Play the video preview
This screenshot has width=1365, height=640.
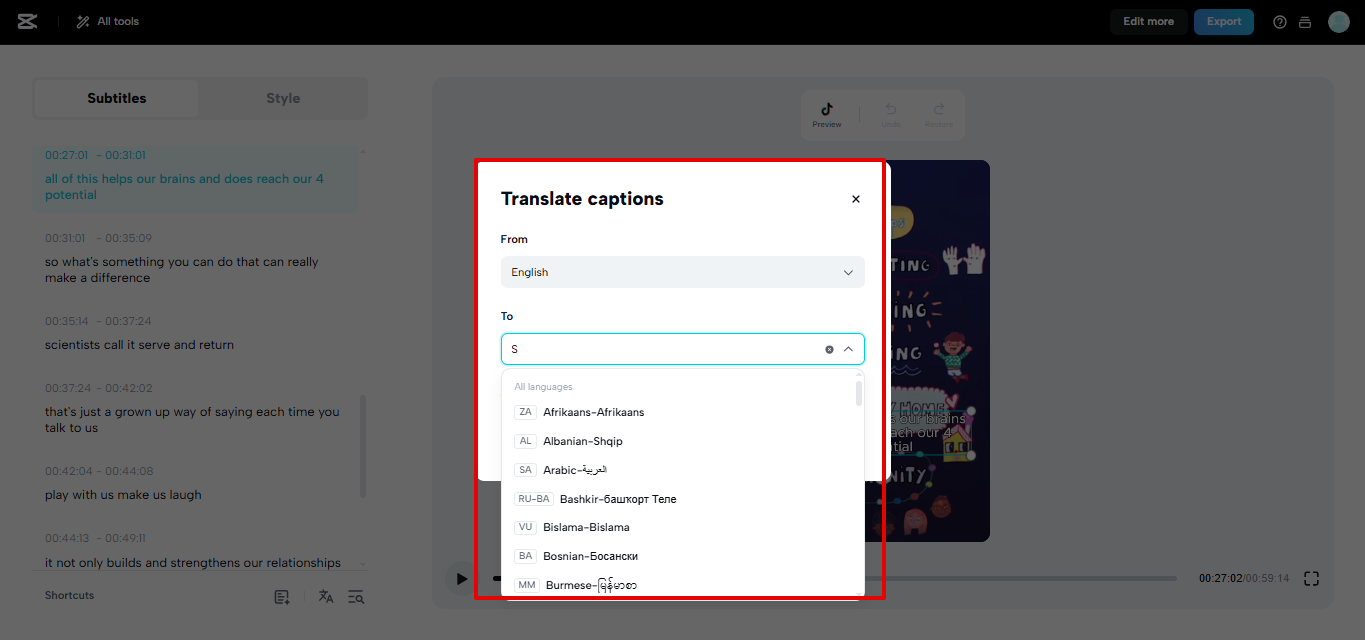pos(461,578)
